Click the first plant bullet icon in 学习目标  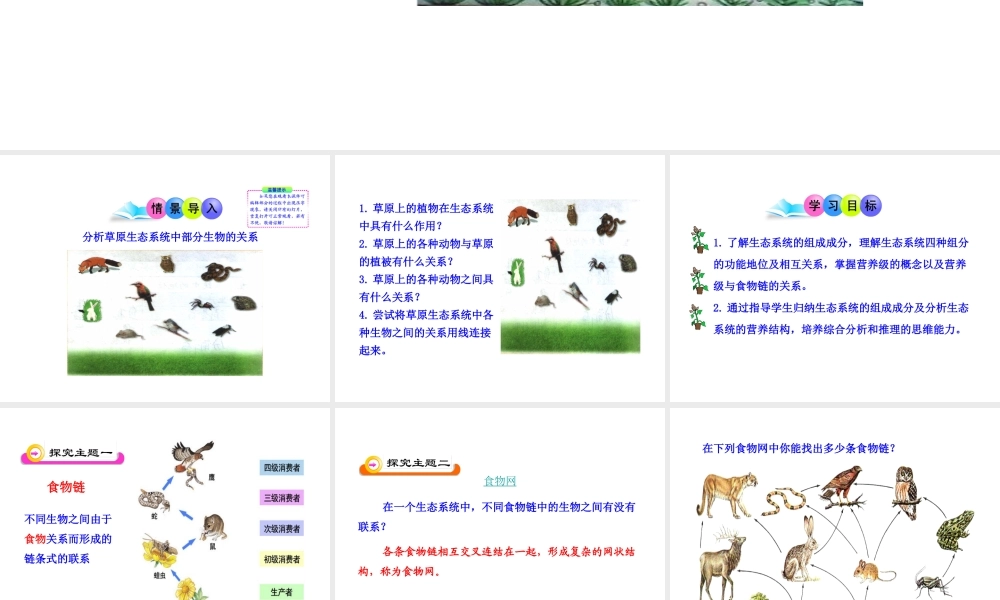pos(700,240)
